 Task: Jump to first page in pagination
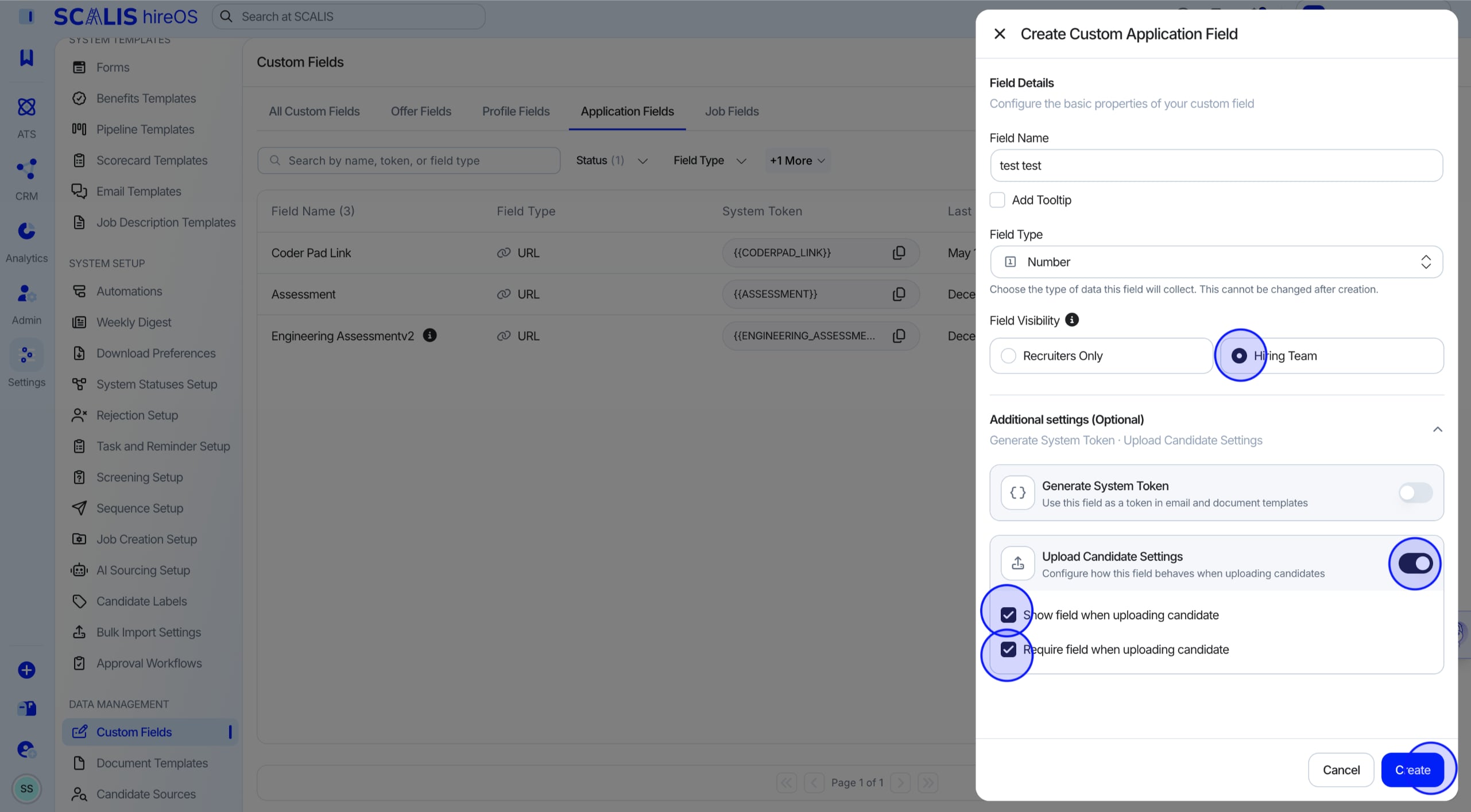[x=787, y=782]
